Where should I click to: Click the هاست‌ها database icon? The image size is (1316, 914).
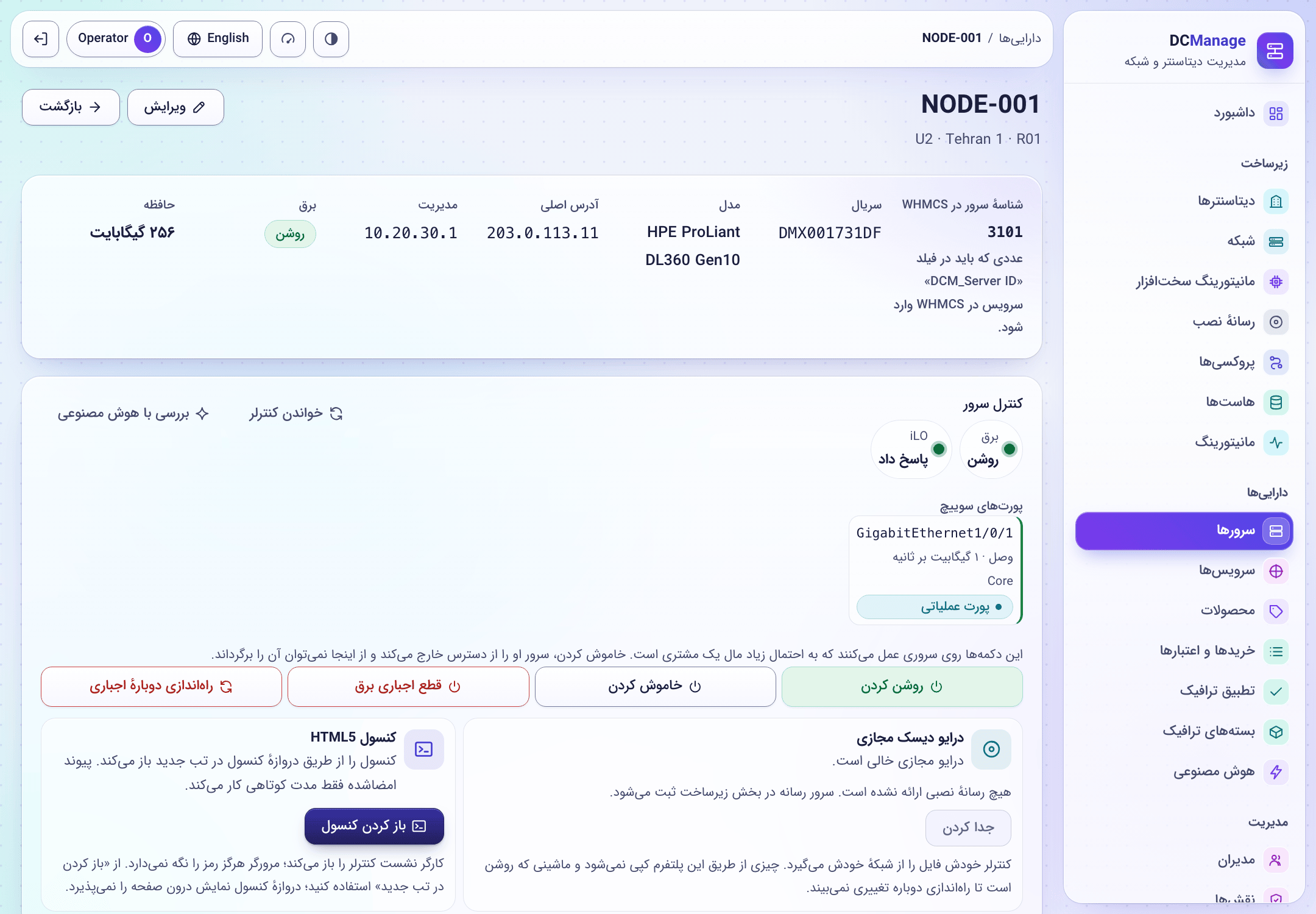point(1276,403)
